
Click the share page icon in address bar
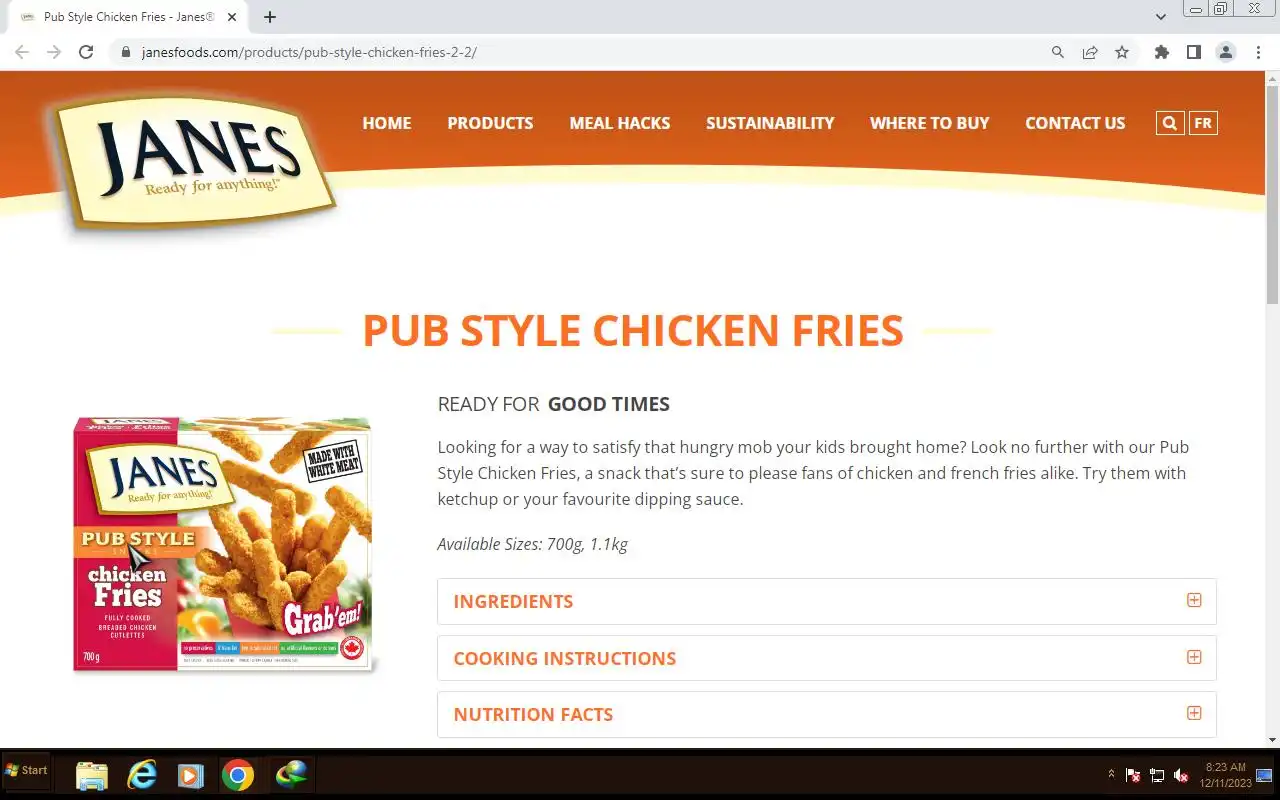click(x=1090, y=52)
